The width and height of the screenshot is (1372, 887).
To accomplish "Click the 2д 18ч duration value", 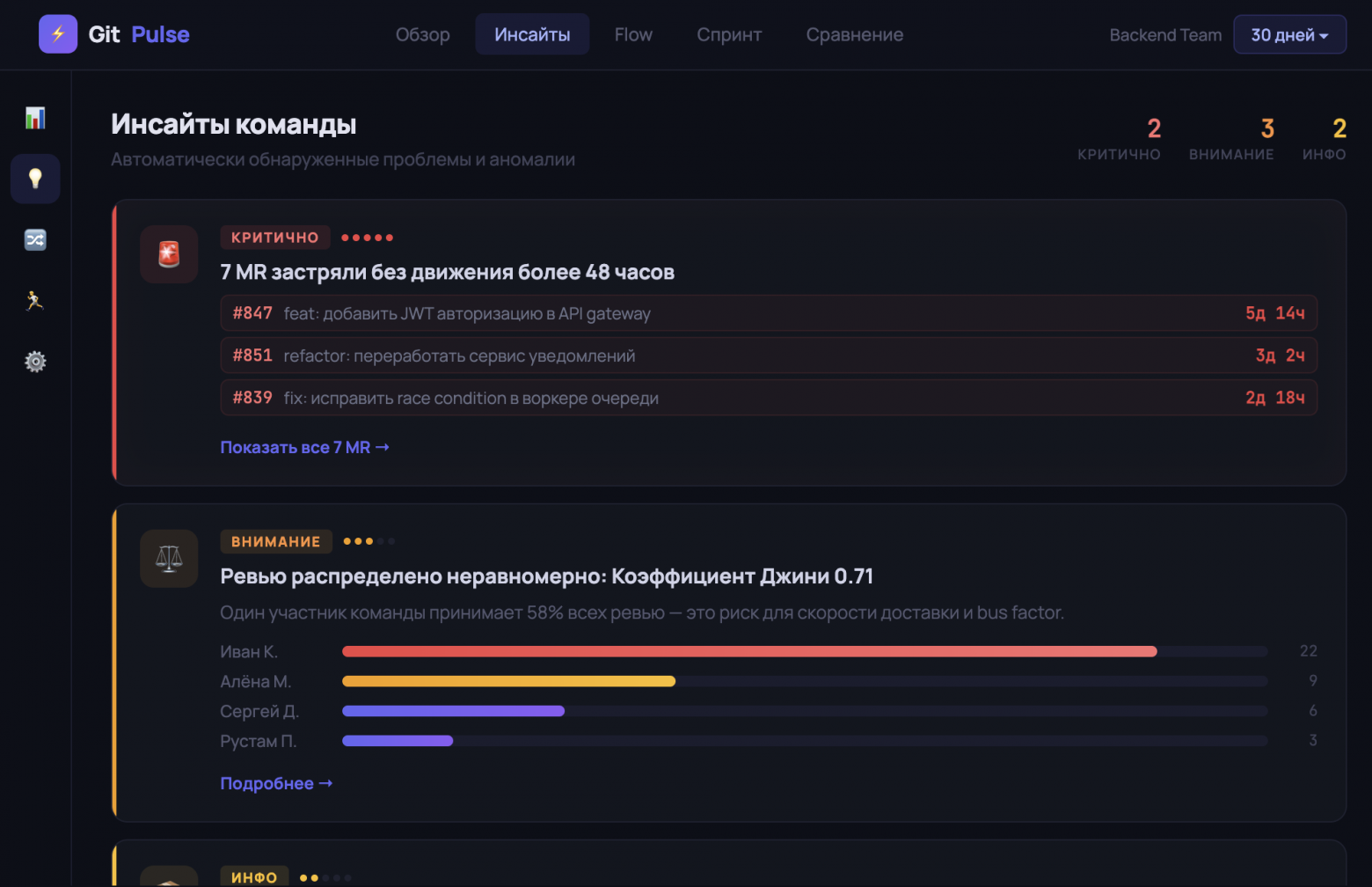I will [1275, 398].
